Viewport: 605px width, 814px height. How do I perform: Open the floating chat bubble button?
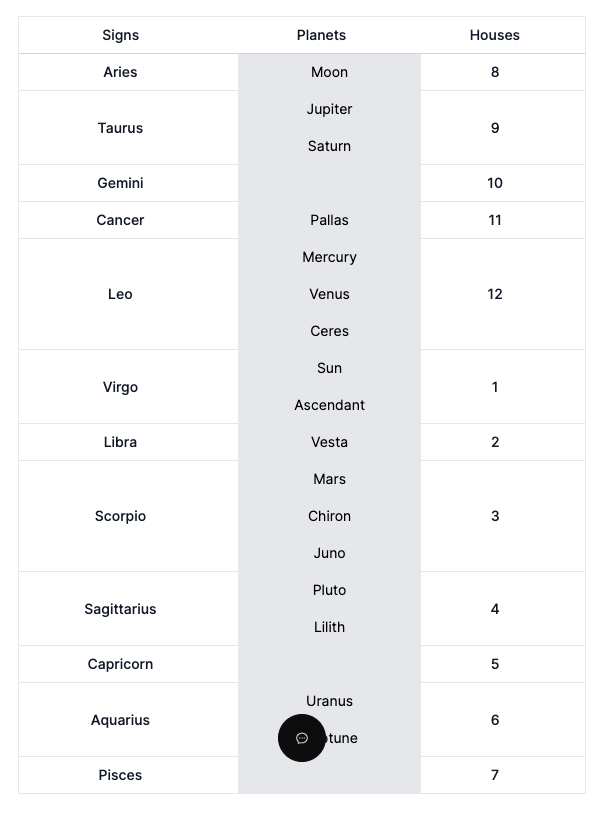[x=302, y=738]
